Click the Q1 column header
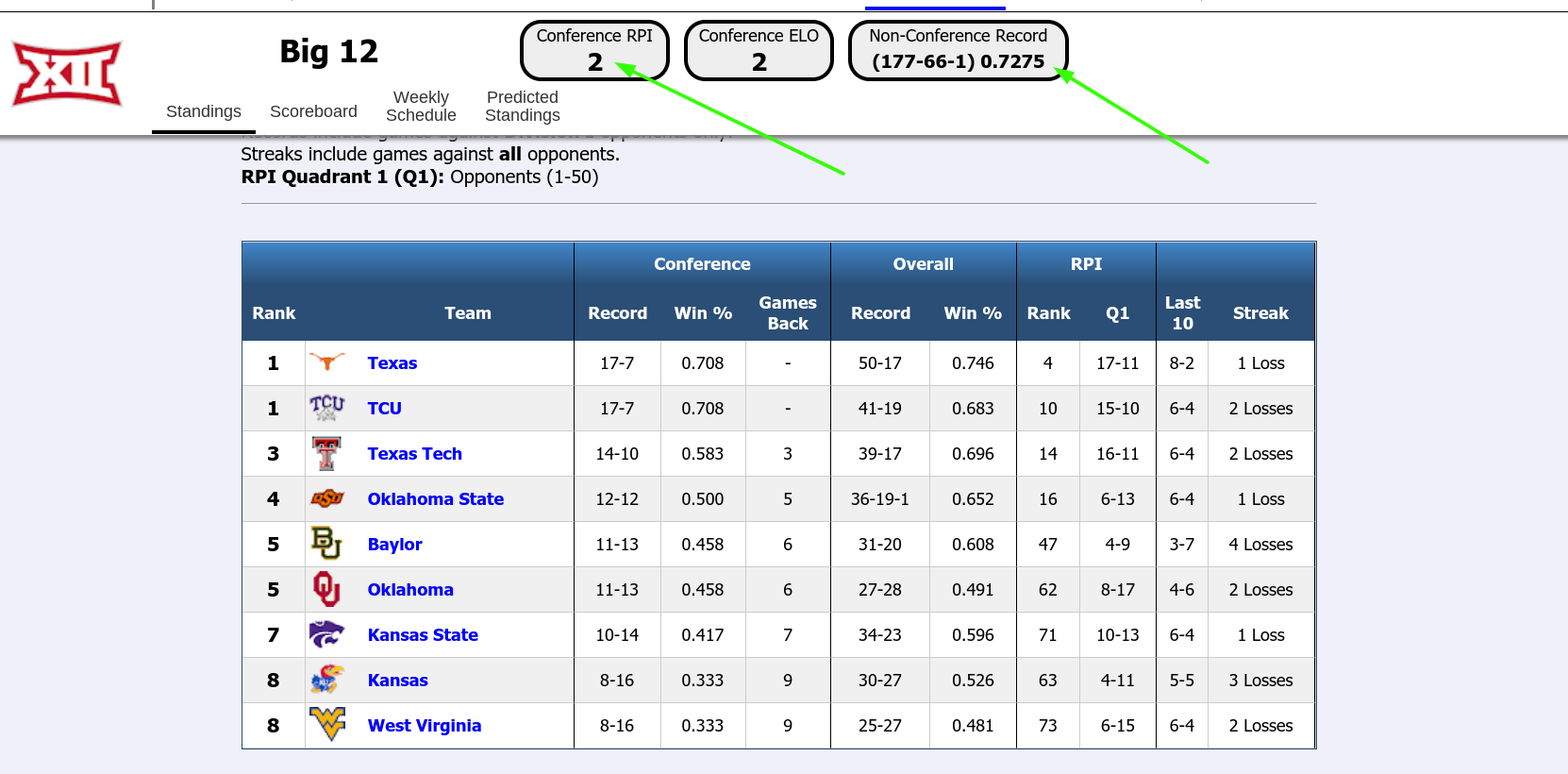 point(1117,313)
